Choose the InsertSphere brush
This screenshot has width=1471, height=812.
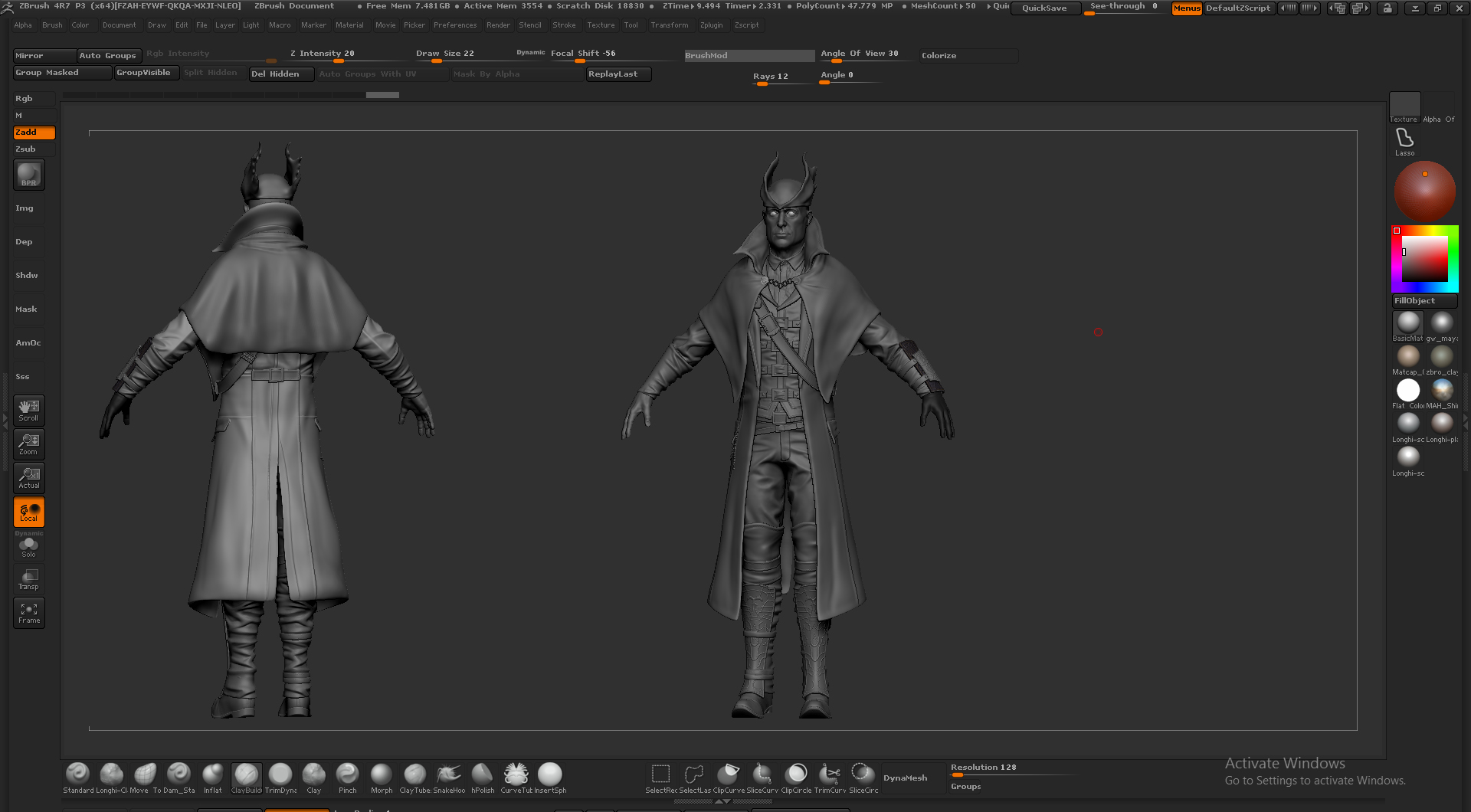click(x=549, y=778)
